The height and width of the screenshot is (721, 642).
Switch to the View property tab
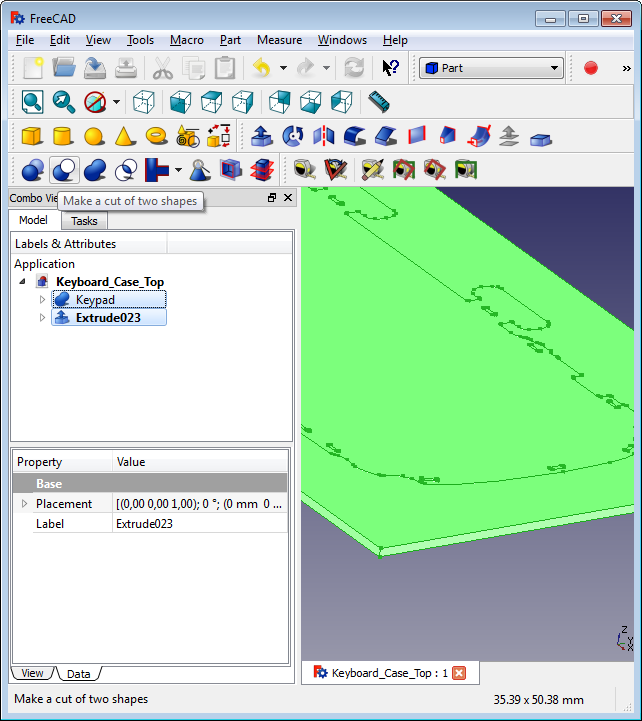point(32,673)
